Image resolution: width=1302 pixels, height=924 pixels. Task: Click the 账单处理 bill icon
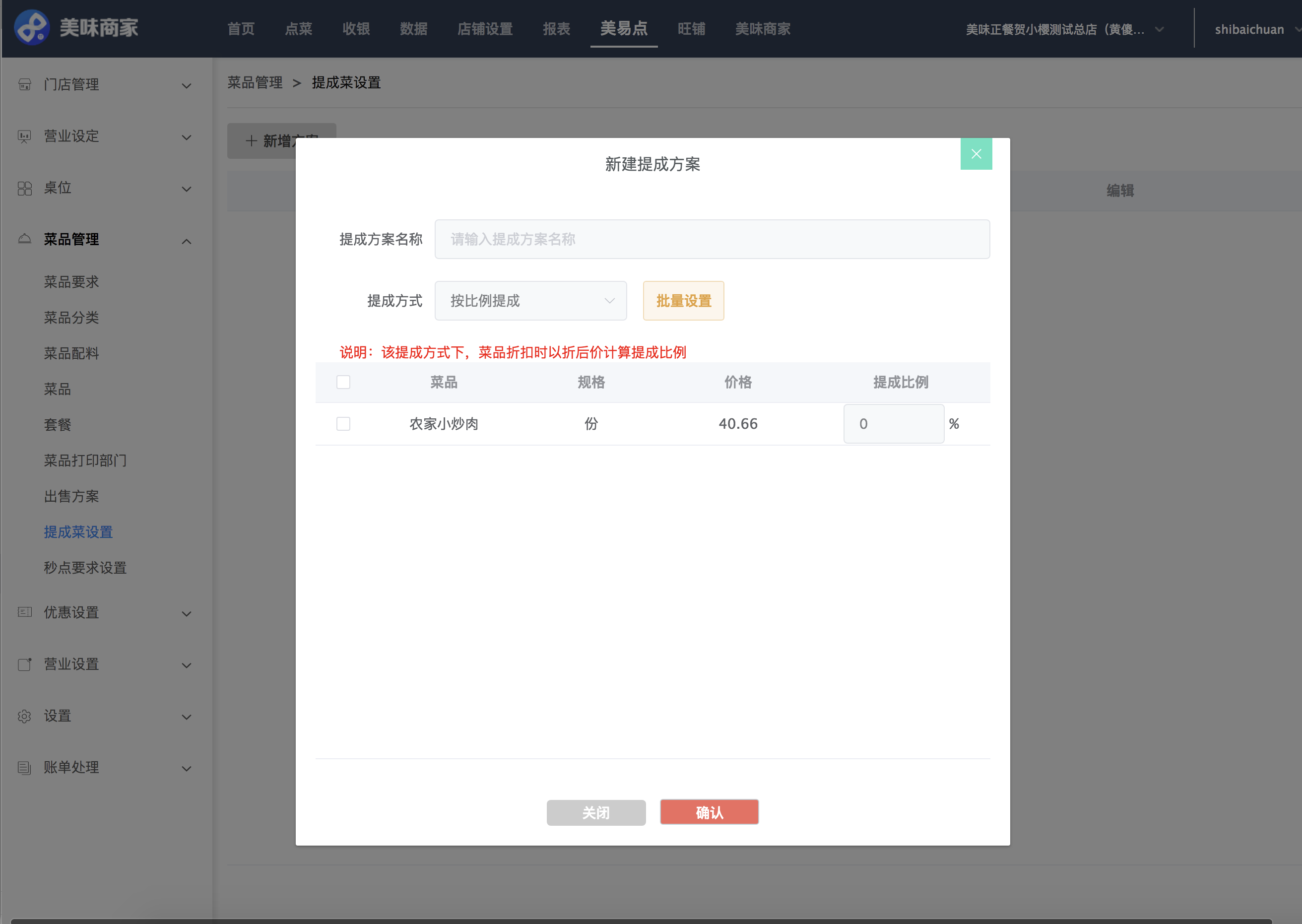point(24,768)
